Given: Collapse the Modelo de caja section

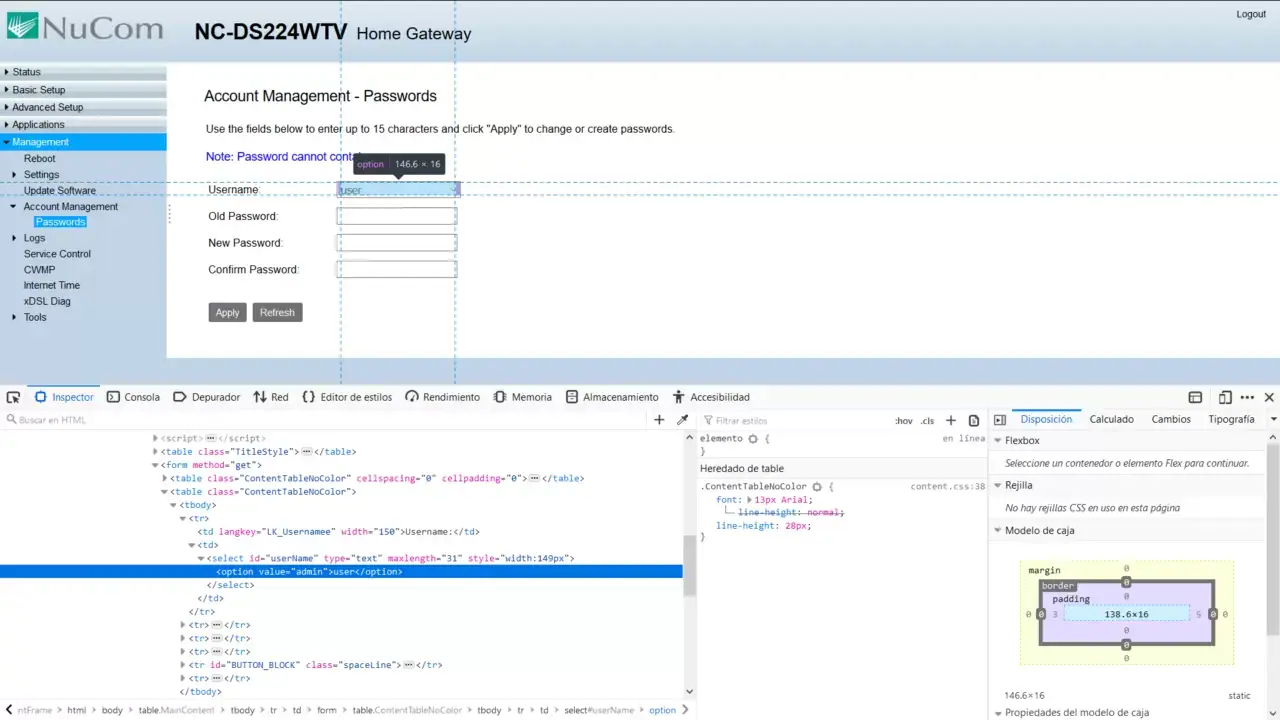Looking at the screenshot, I should [x=997, y=531].
